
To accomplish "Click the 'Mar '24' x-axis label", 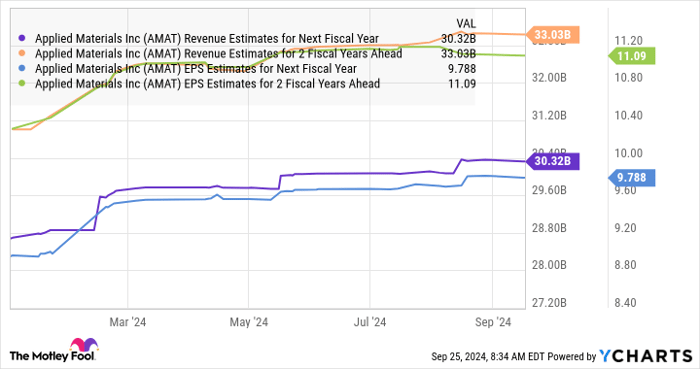I will pos(128,322).
